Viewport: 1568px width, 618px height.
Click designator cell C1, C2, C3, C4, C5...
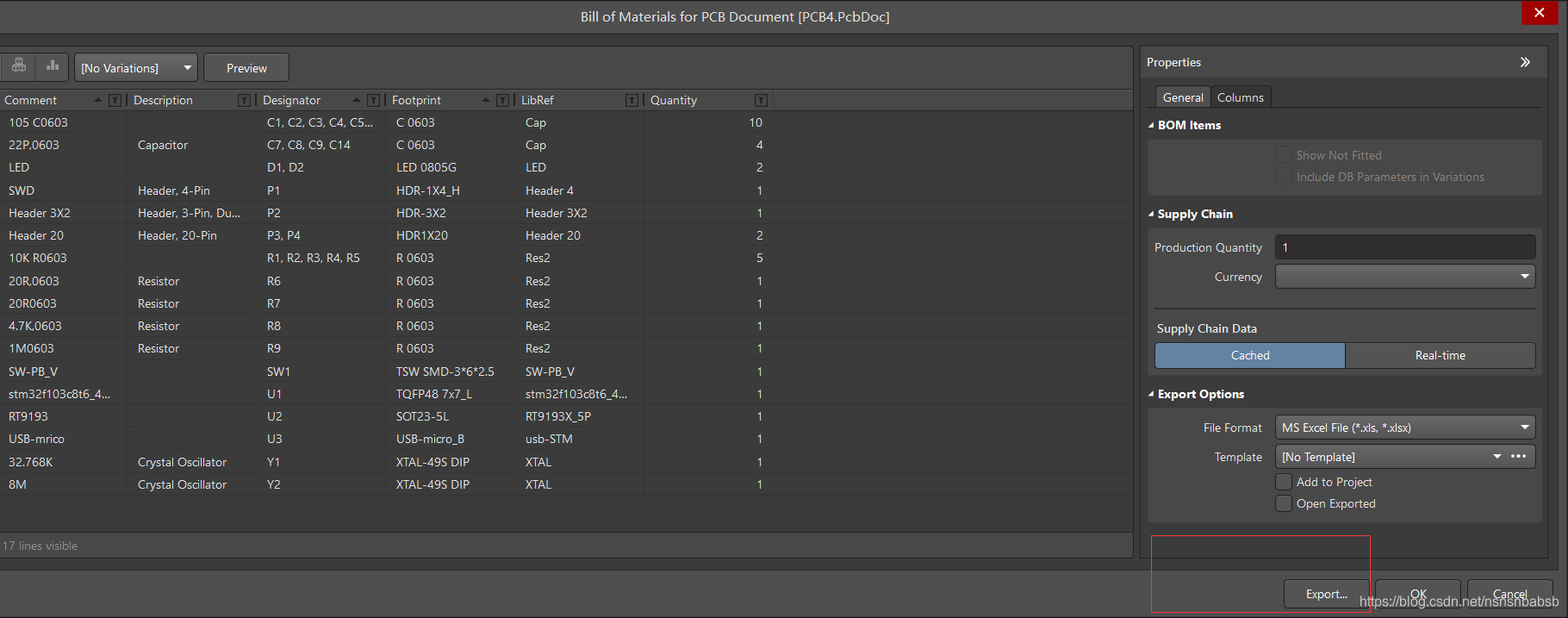[x=320, y=122]
